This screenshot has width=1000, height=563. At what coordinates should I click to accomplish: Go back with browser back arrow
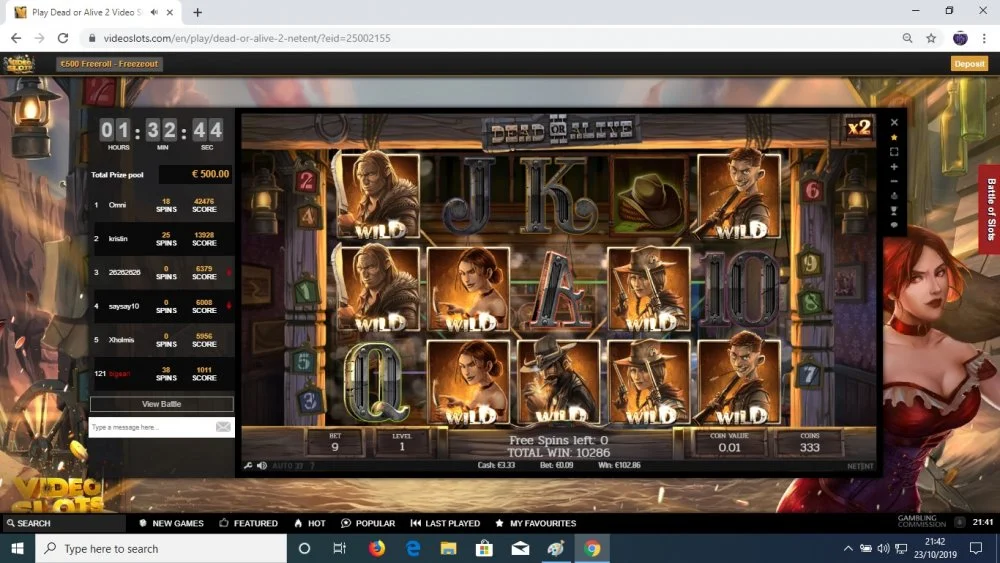tap(16, 38)
